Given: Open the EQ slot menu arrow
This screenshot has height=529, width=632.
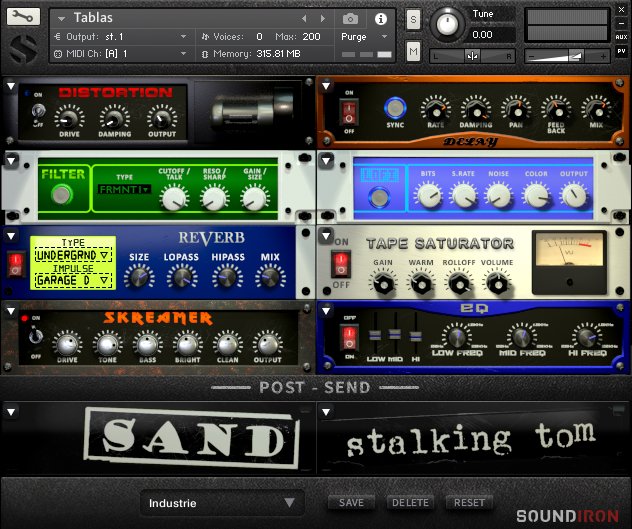Looking at the screenshot, I should [326, 311].
